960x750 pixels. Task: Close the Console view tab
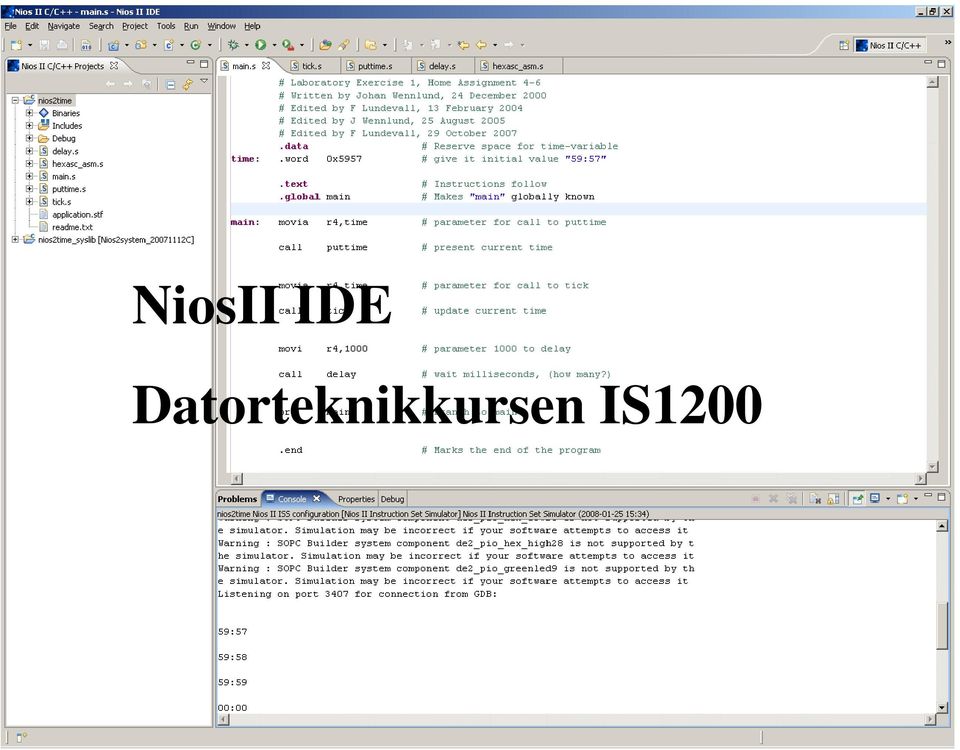coord(317,498)
